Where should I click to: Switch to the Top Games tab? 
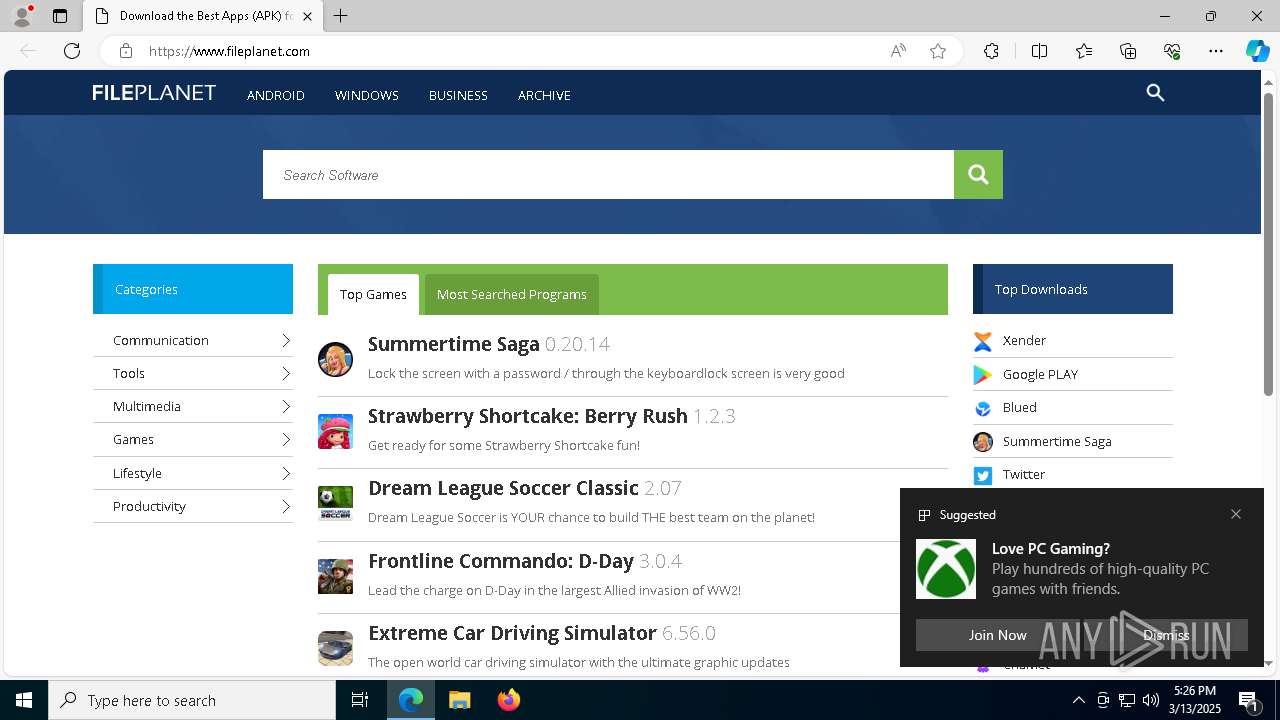click(373, 294)
